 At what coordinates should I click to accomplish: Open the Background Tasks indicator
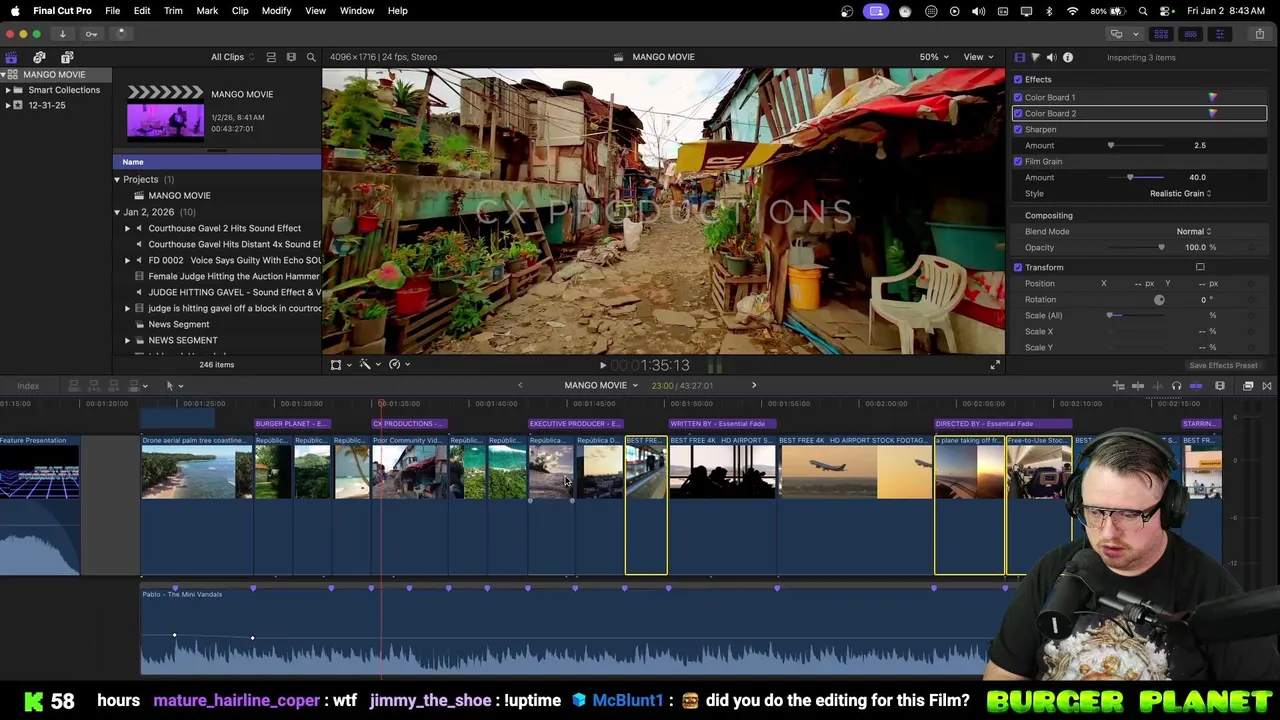click(x=120, y=34)
